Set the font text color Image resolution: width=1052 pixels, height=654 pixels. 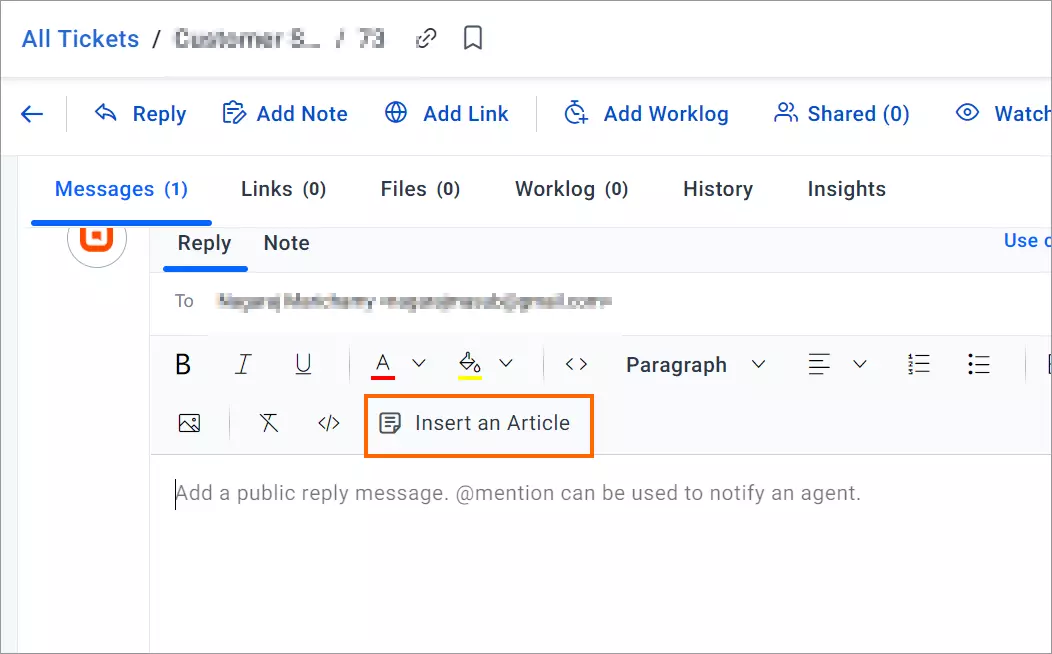tap(382, 366)
